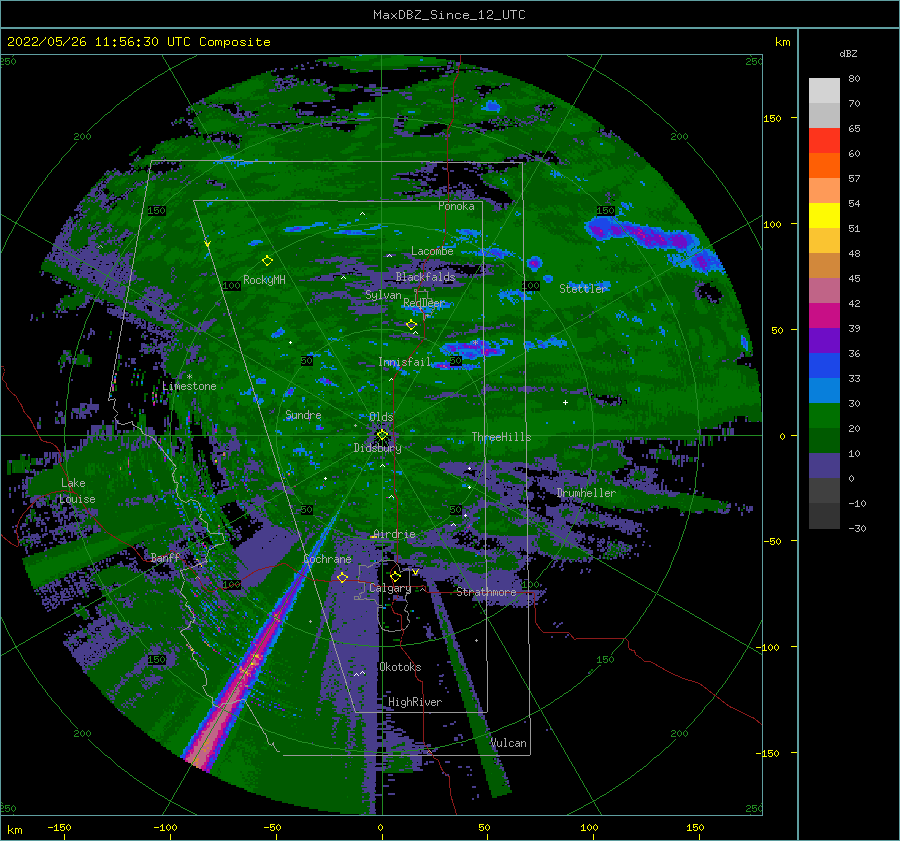This screenshot has height=841, width=900.
Task: Click the Sylvan label
Action: (x=383, y=295)
